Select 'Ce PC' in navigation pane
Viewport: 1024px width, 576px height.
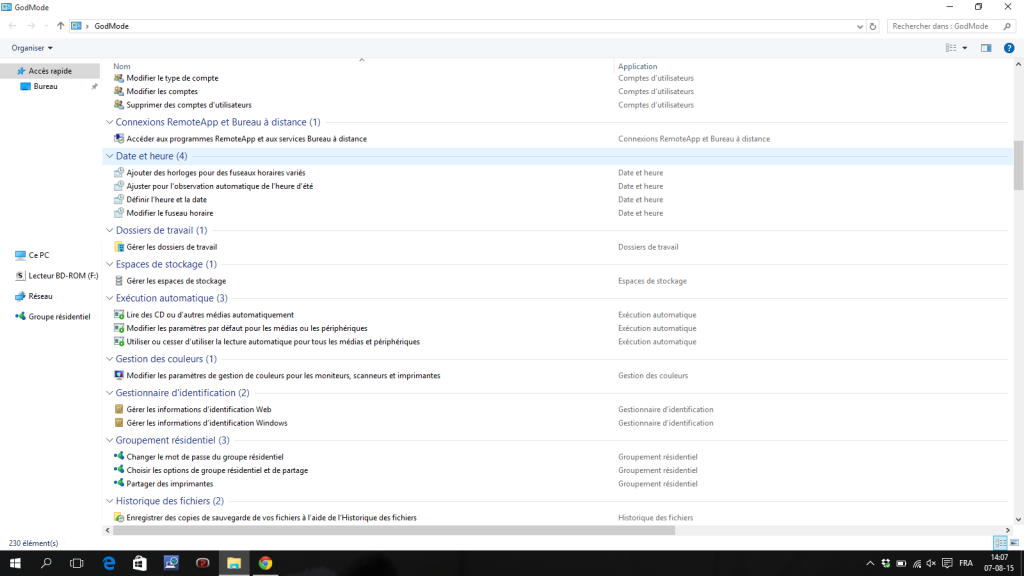click(x=38, y=255)
